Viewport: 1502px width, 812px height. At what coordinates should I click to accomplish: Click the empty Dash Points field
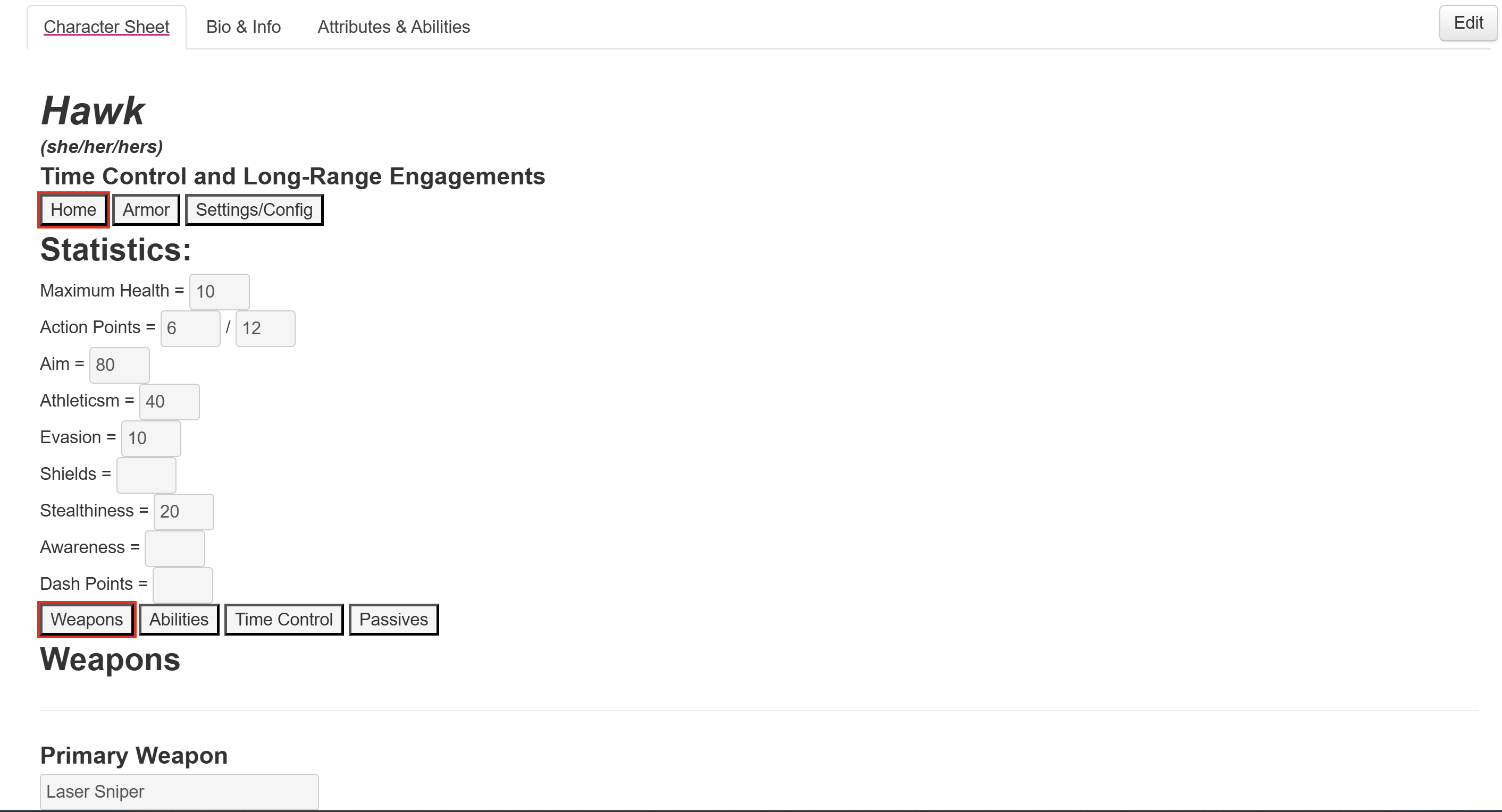click(x=182, y=585)
